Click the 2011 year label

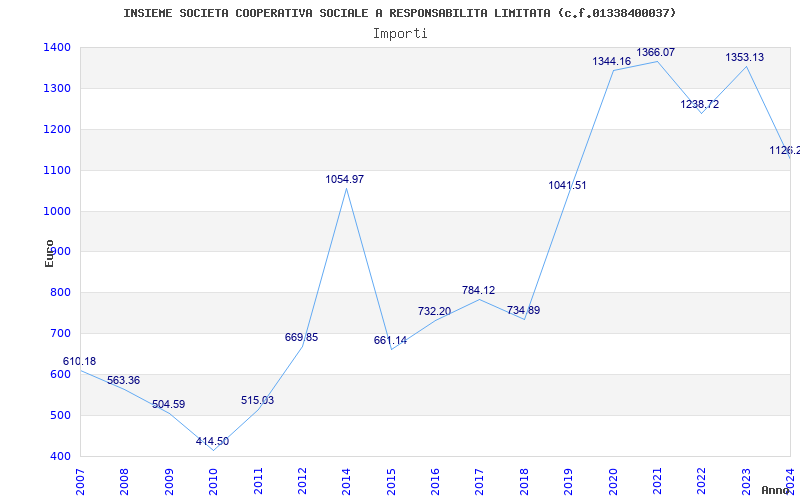[258, 481]
